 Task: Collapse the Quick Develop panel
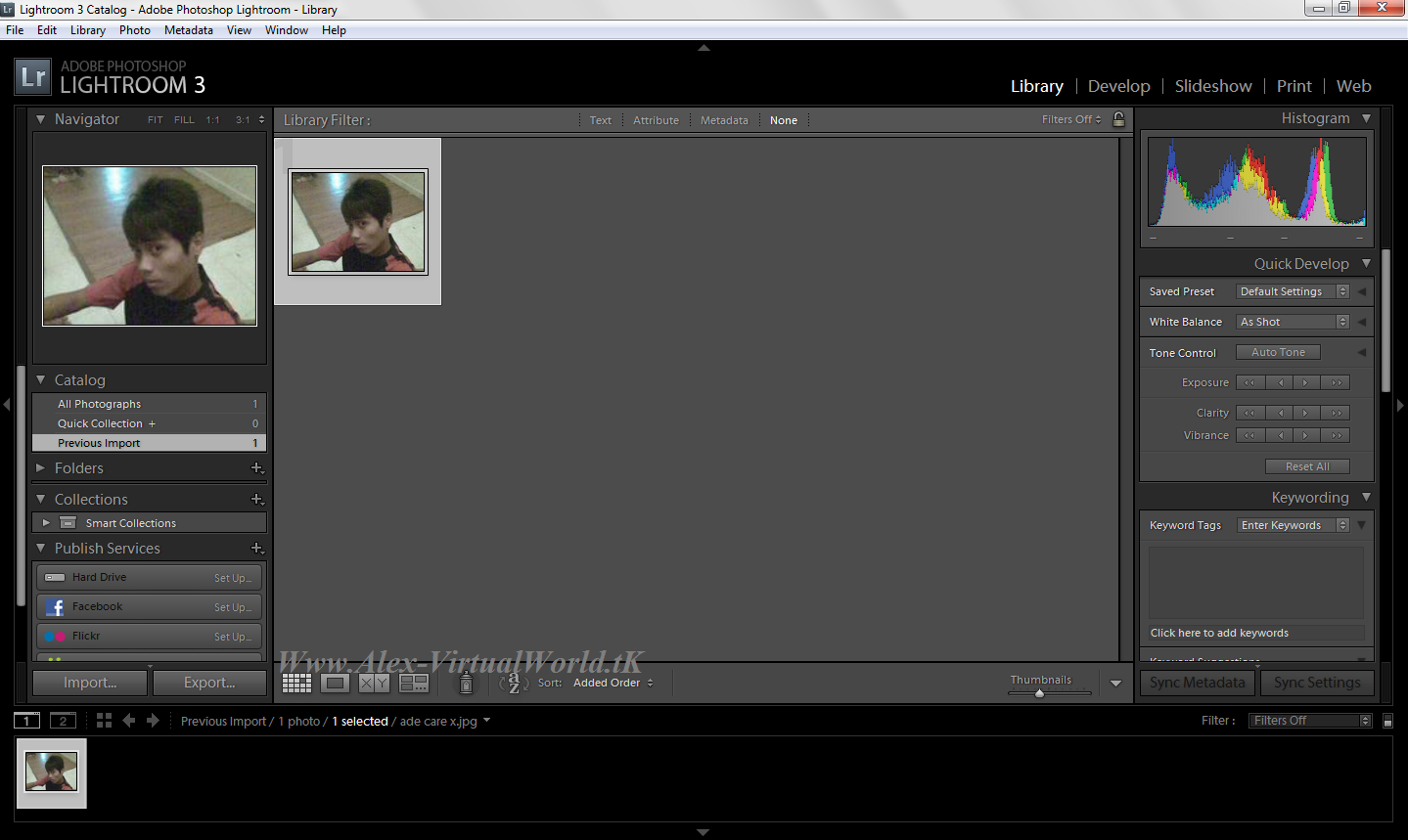click(1366, 263)
